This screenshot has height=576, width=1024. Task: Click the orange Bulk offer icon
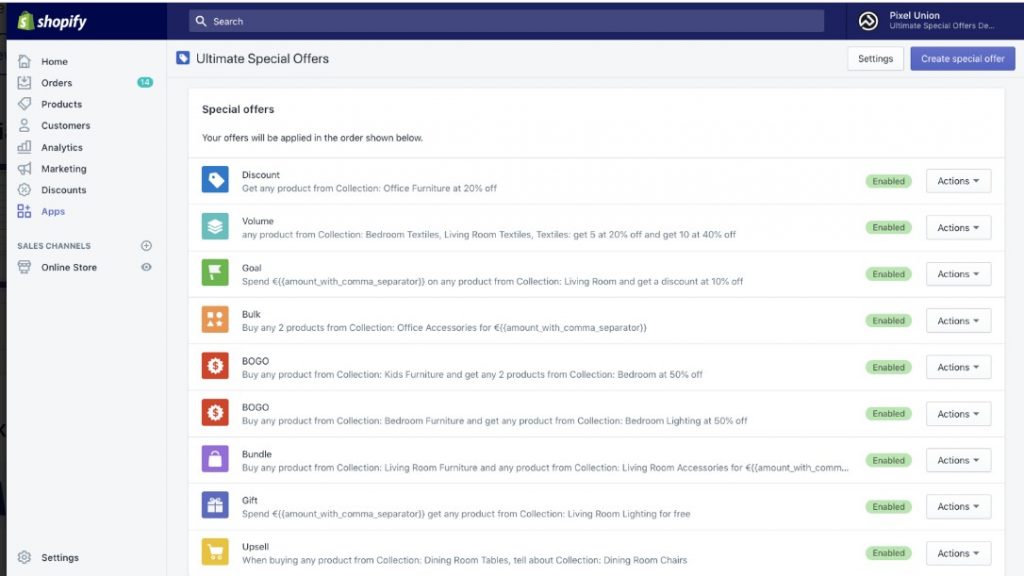(x=215, y=319)
